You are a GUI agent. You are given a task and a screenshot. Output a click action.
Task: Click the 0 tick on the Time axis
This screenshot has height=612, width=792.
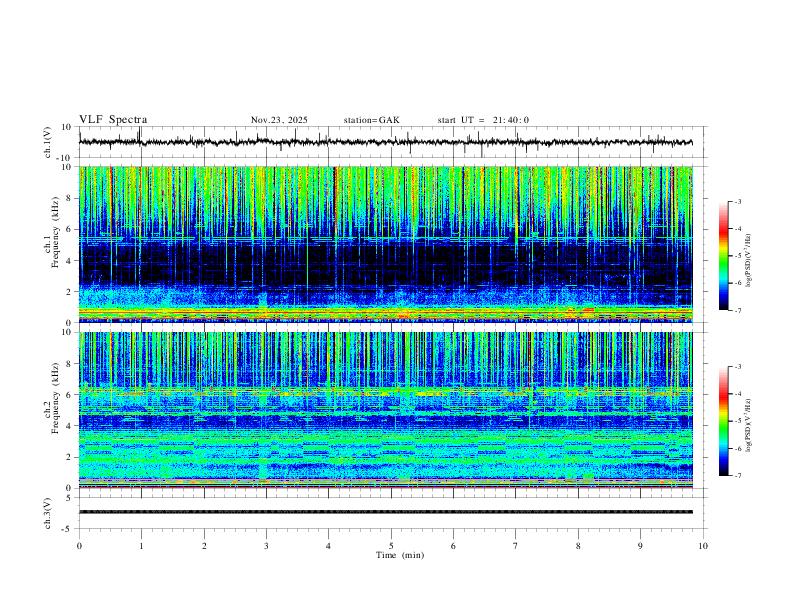coord(79,546)
